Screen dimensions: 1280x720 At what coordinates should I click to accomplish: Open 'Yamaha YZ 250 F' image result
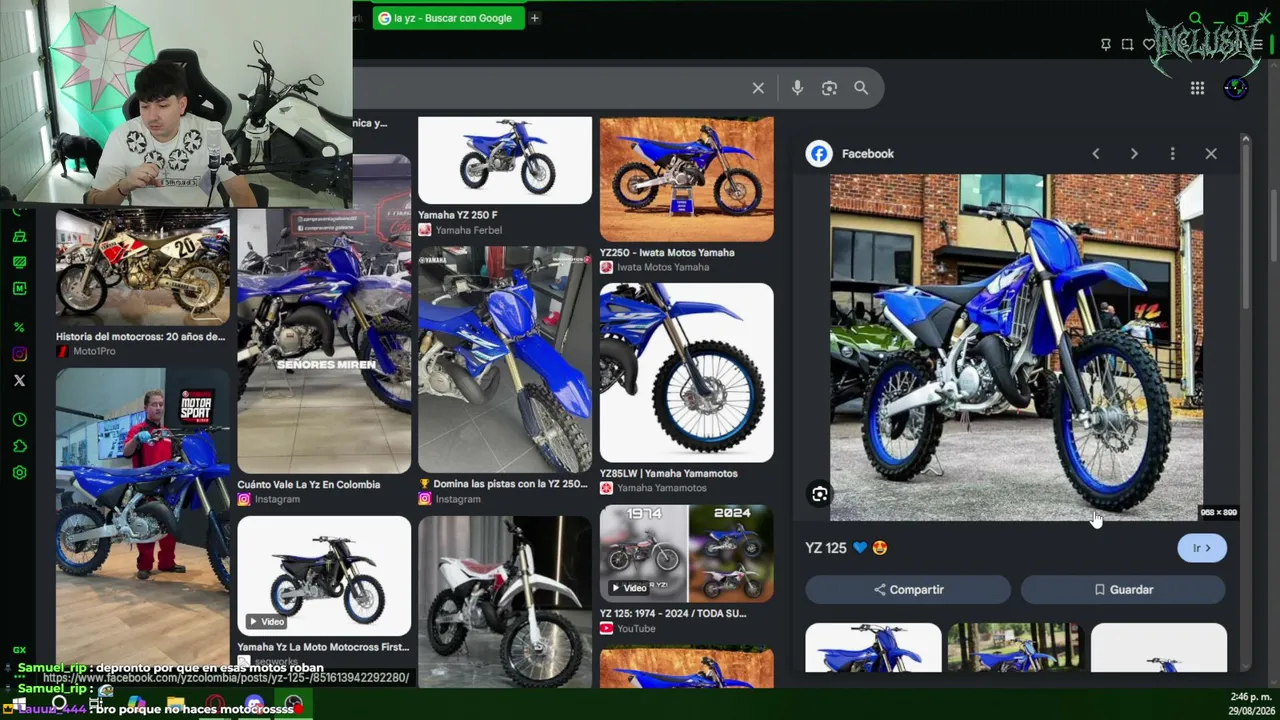click(505, 161)
